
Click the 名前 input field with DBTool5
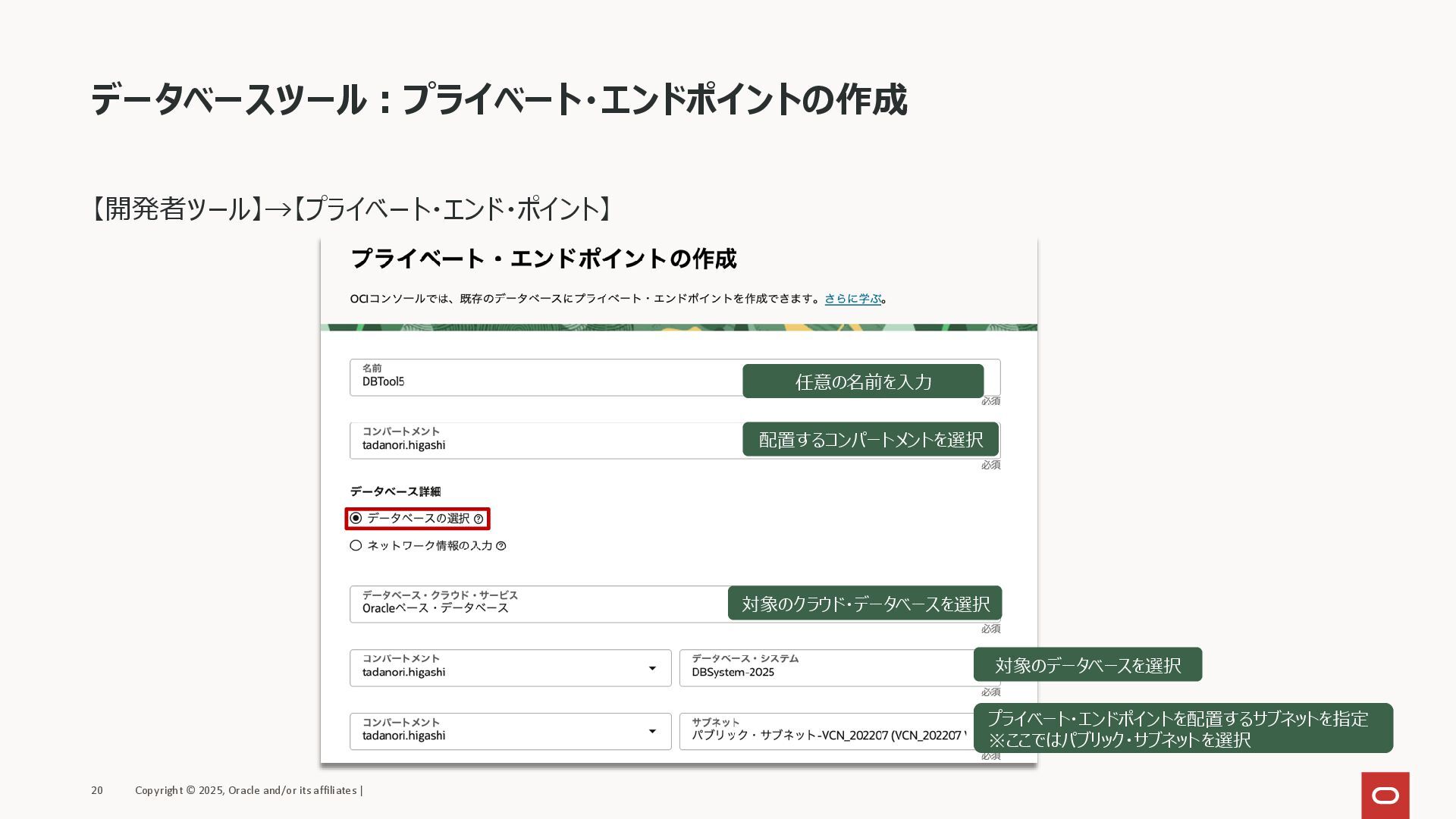675,378
